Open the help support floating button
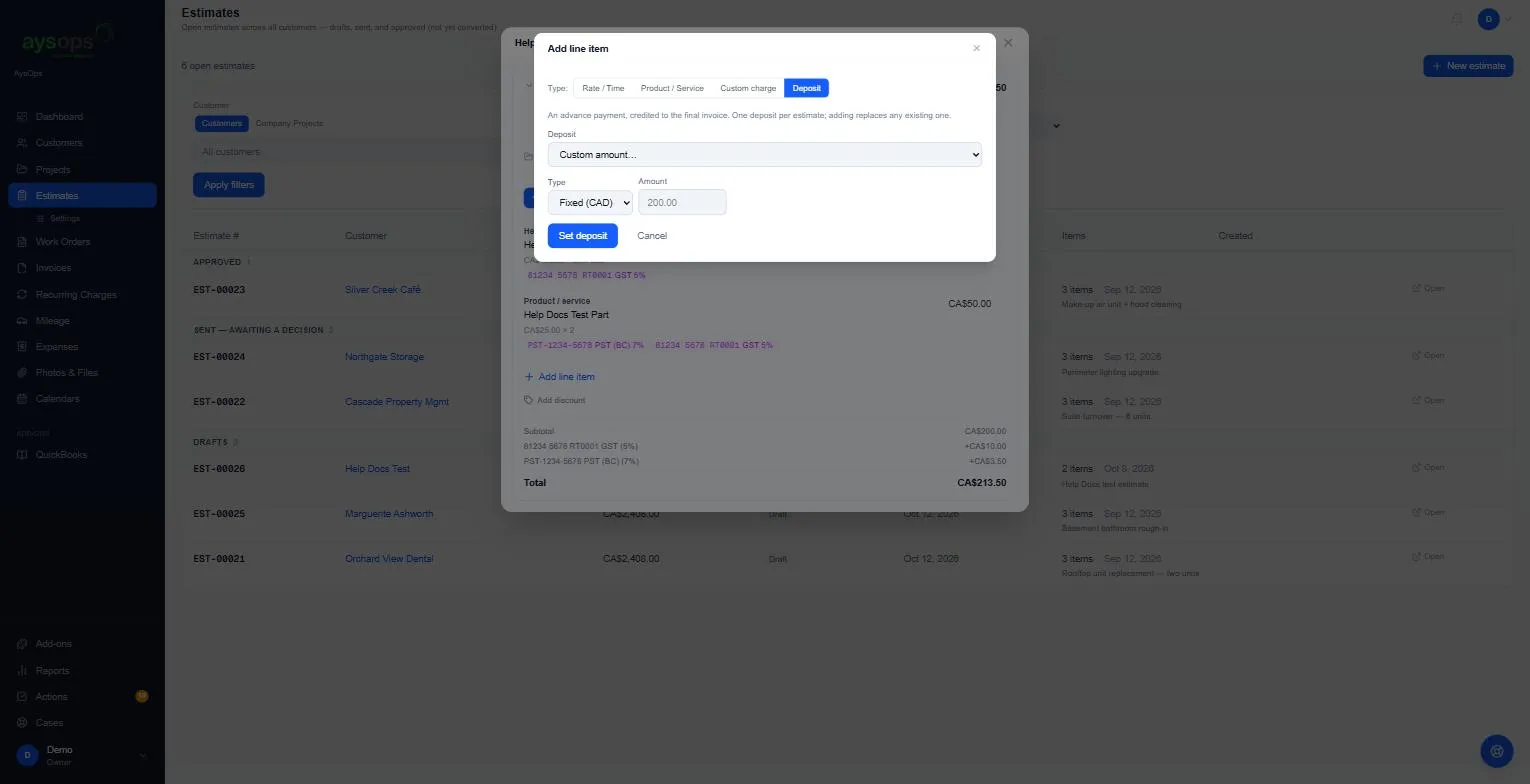The width and height of the screenshot is (1530, 784). point(1496,750)
